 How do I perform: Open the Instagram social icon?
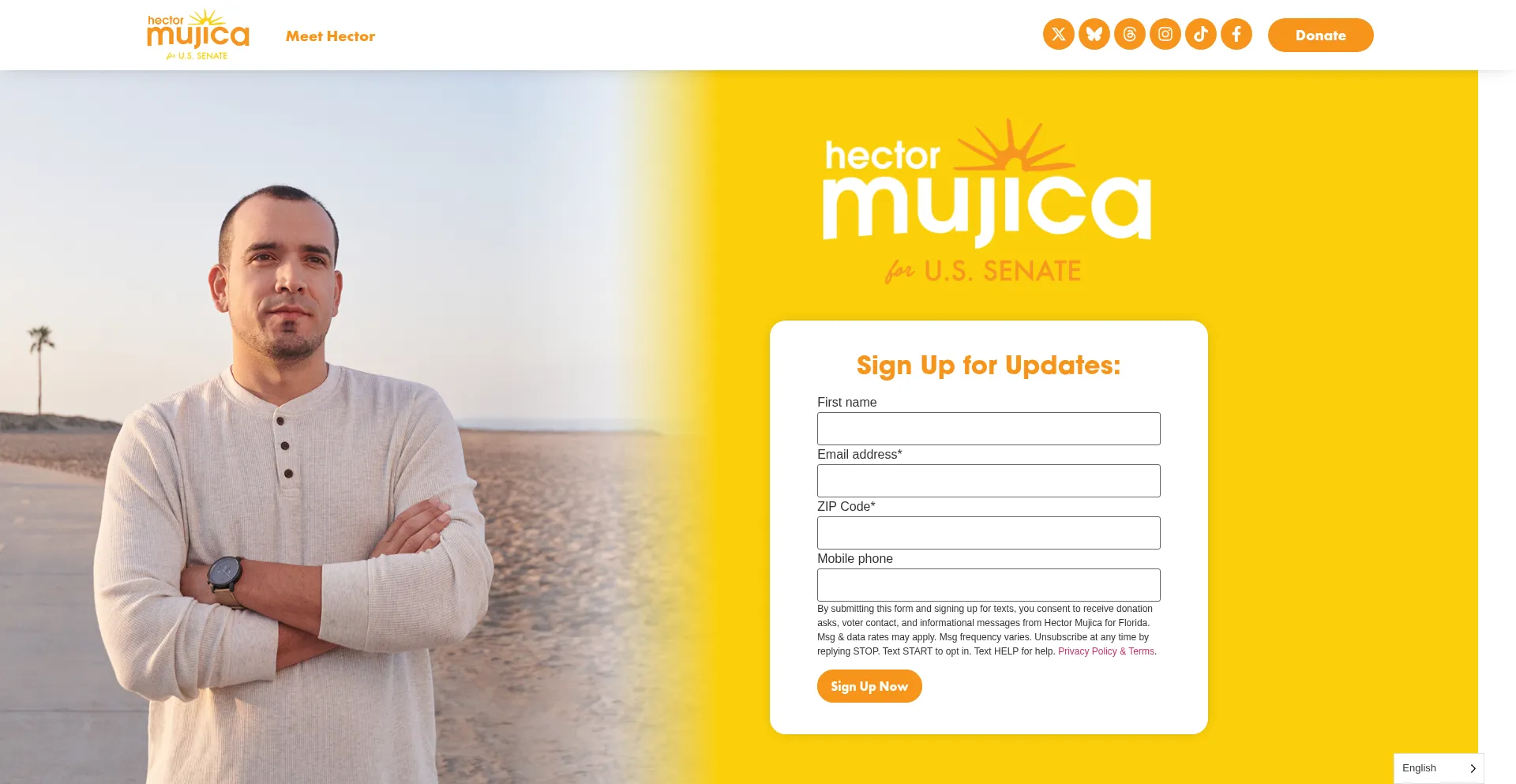(x=1165, y=34)
